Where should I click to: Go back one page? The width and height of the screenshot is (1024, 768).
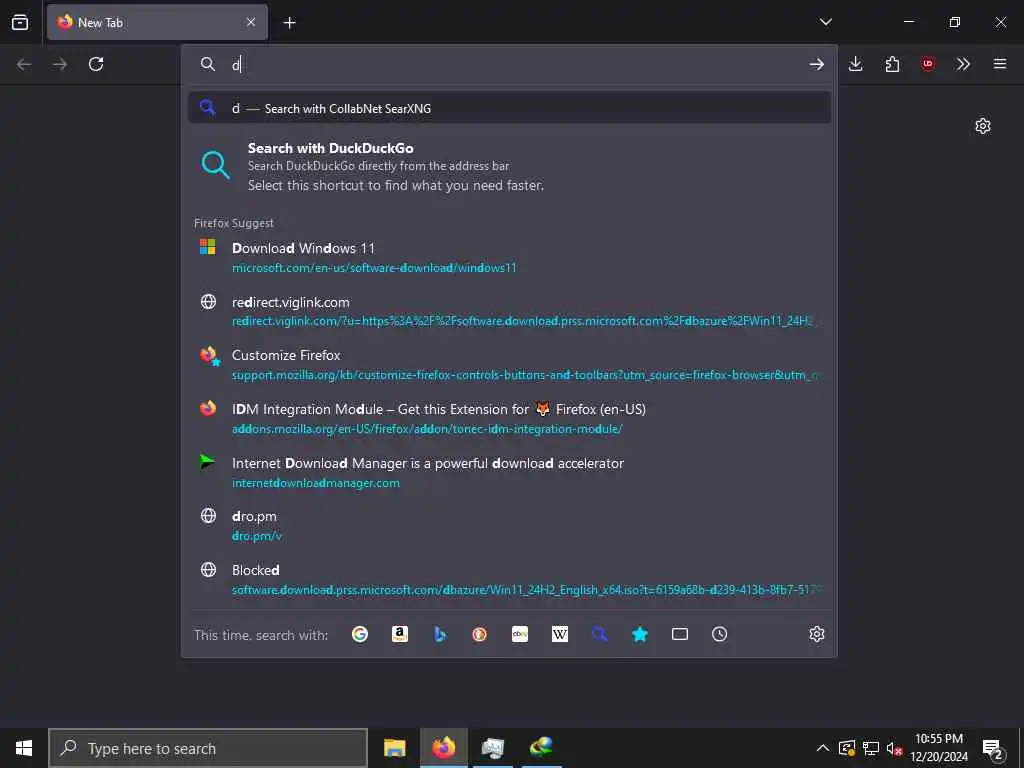coord(24,64)
